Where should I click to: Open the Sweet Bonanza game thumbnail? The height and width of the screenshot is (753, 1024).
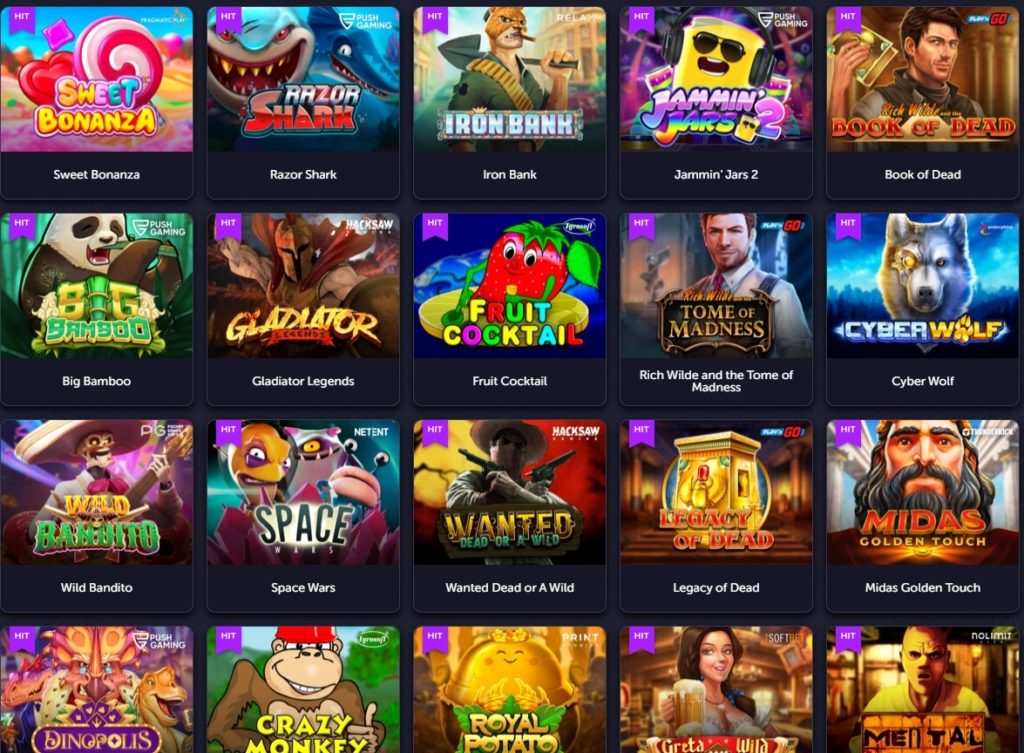click(97, 79)
